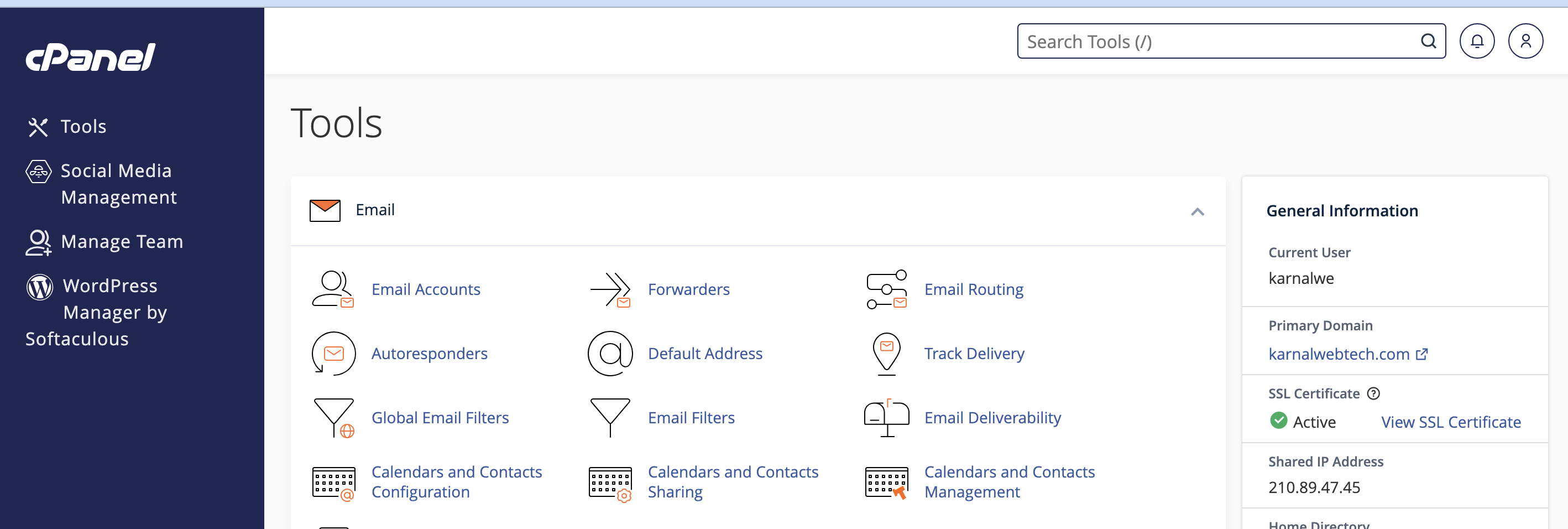Click the Global Email Filters funnel icon
This screenshot has width=1568, height=529.
[x=333, y=418]
